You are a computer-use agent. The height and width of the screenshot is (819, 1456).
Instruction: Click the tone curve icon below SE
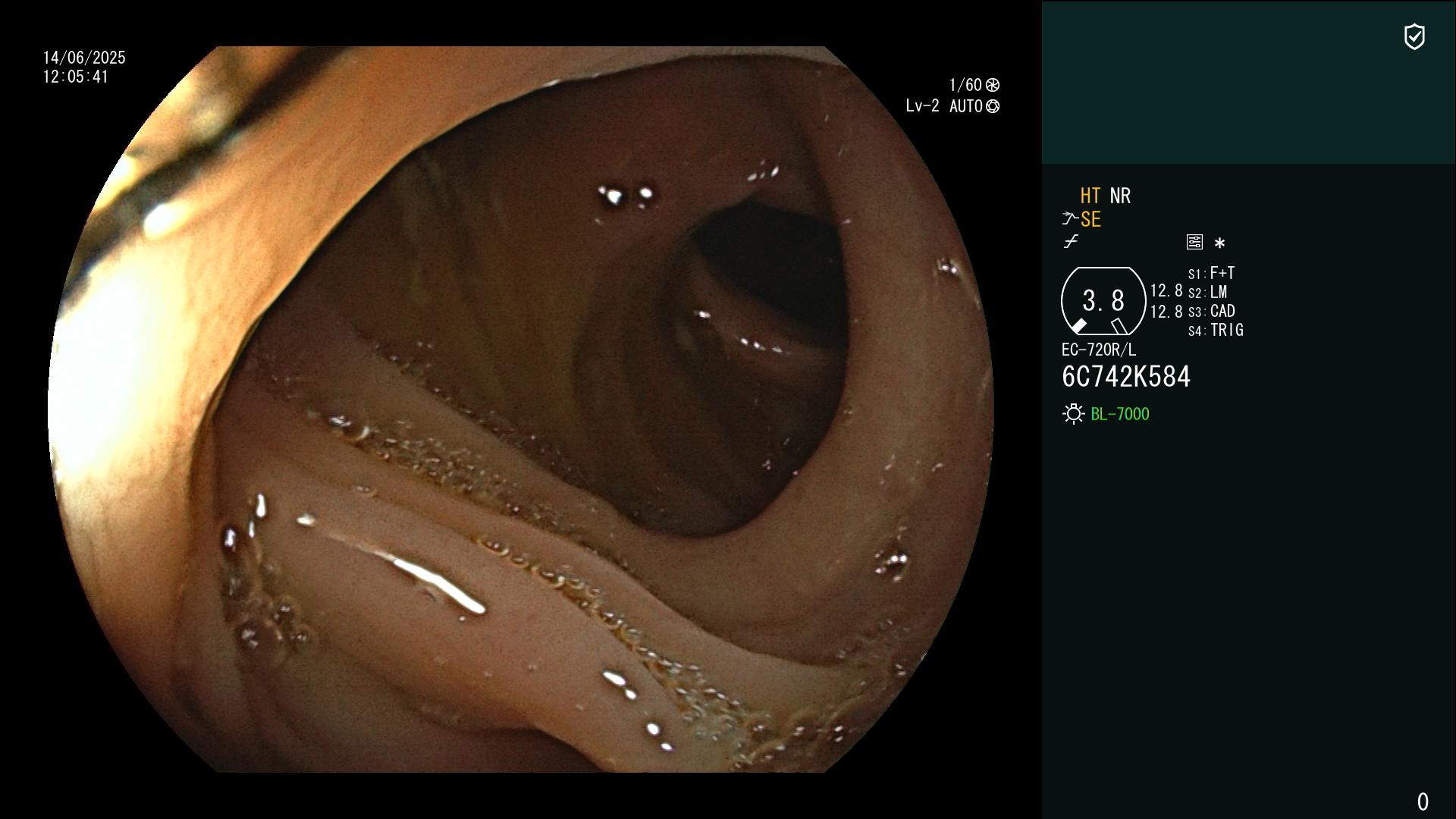point(1071,242)
